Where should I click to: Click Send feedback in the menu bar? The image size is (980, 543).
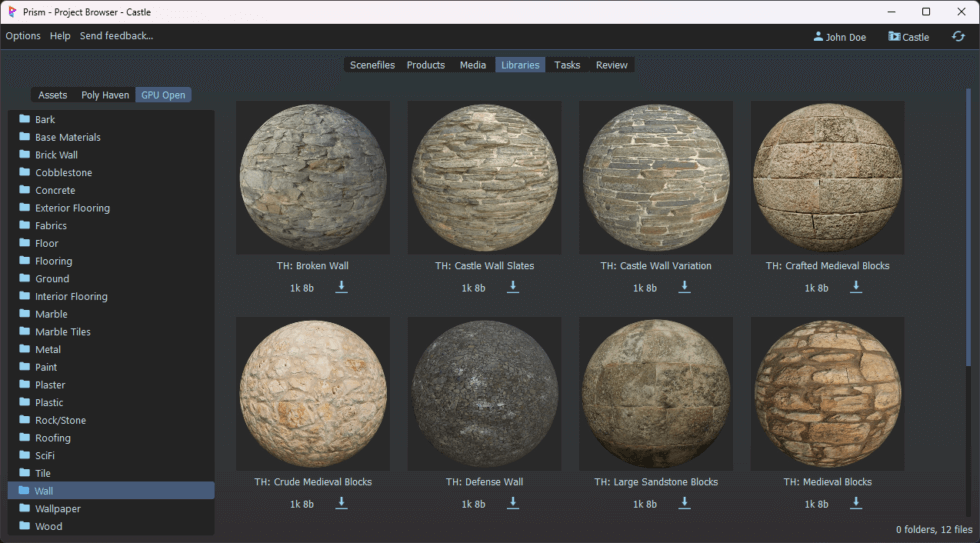(x=116, y=36)
